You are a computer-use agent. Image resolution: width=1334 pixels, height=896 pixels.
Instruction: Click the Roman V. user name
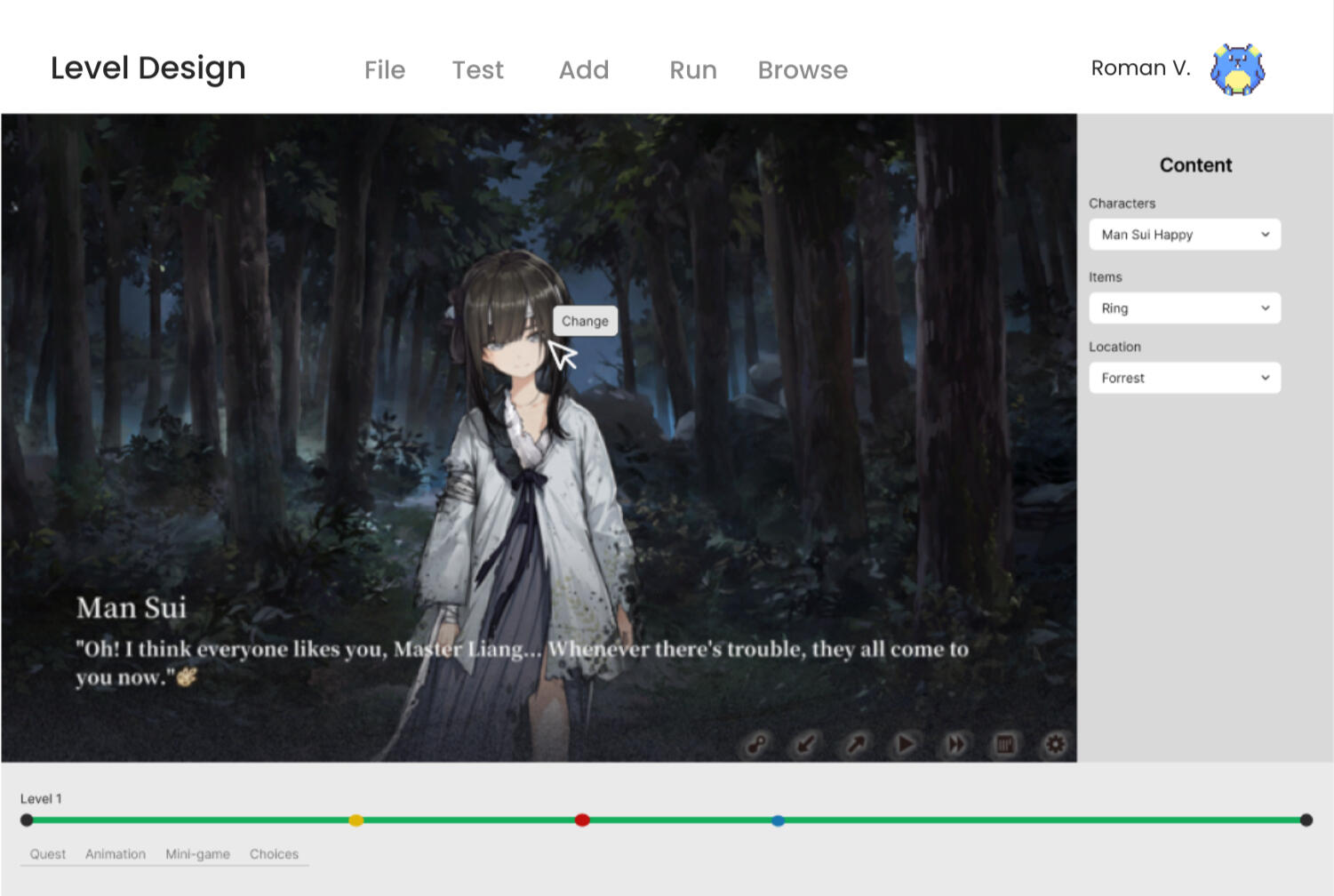coord(1141,68)
